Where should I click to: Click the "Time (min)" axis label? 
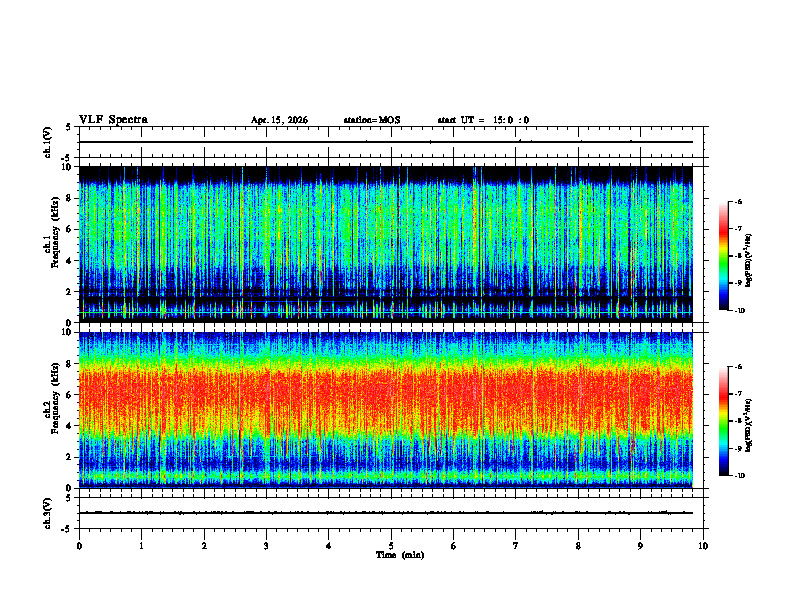point(400,555)
